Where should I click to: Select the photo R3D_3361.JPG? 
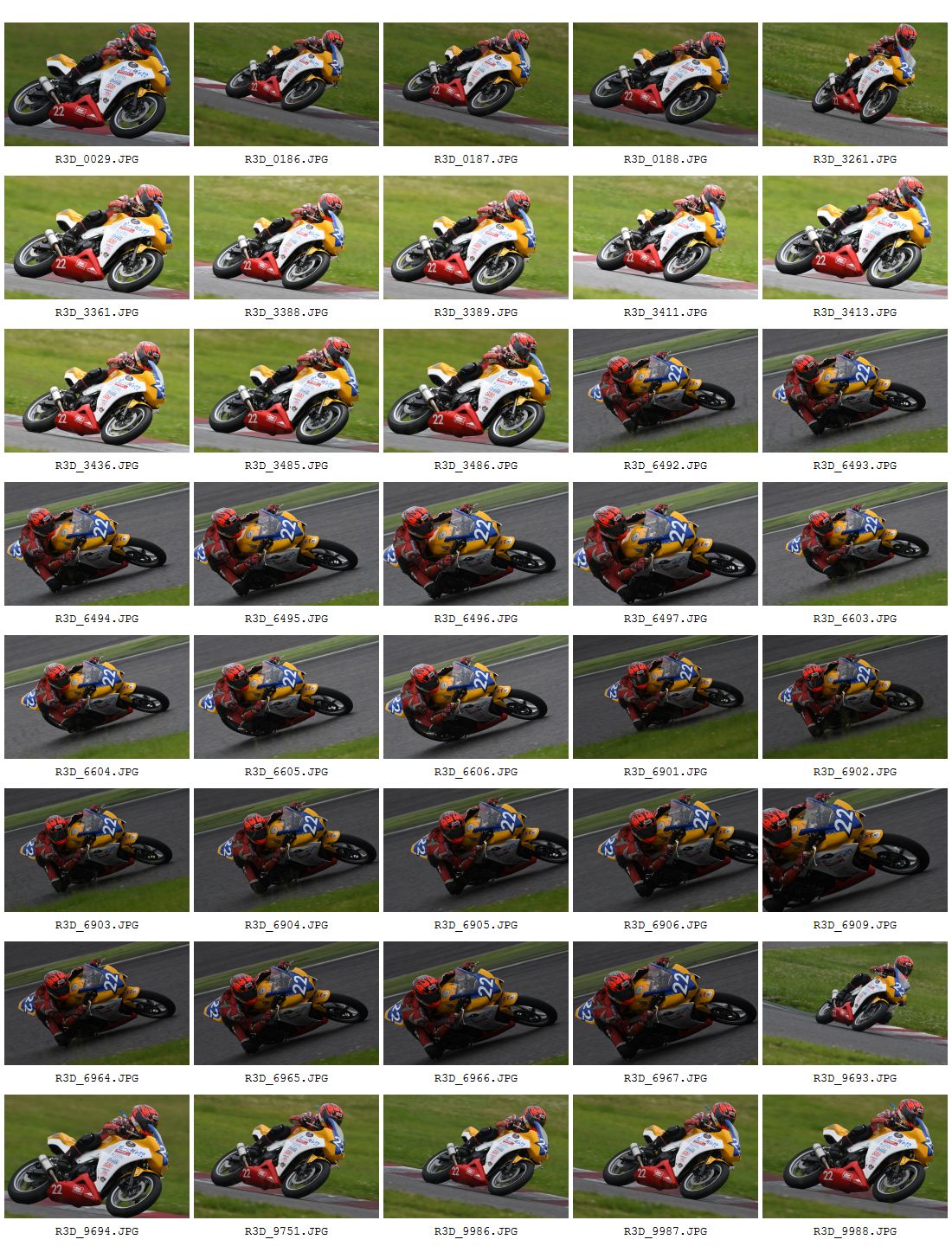point(97,237)
